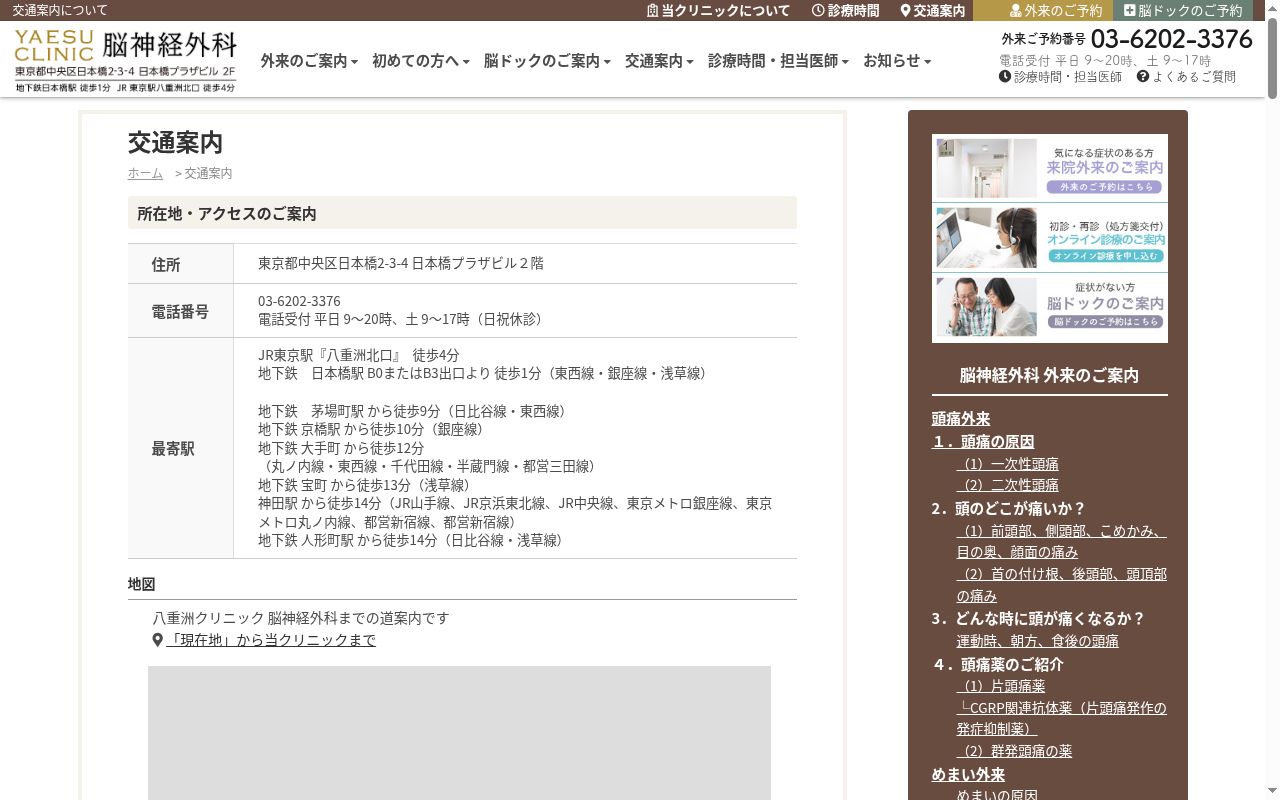Click the location pin icon beside 「現在地」から当クリニックまで

(157, 640)
